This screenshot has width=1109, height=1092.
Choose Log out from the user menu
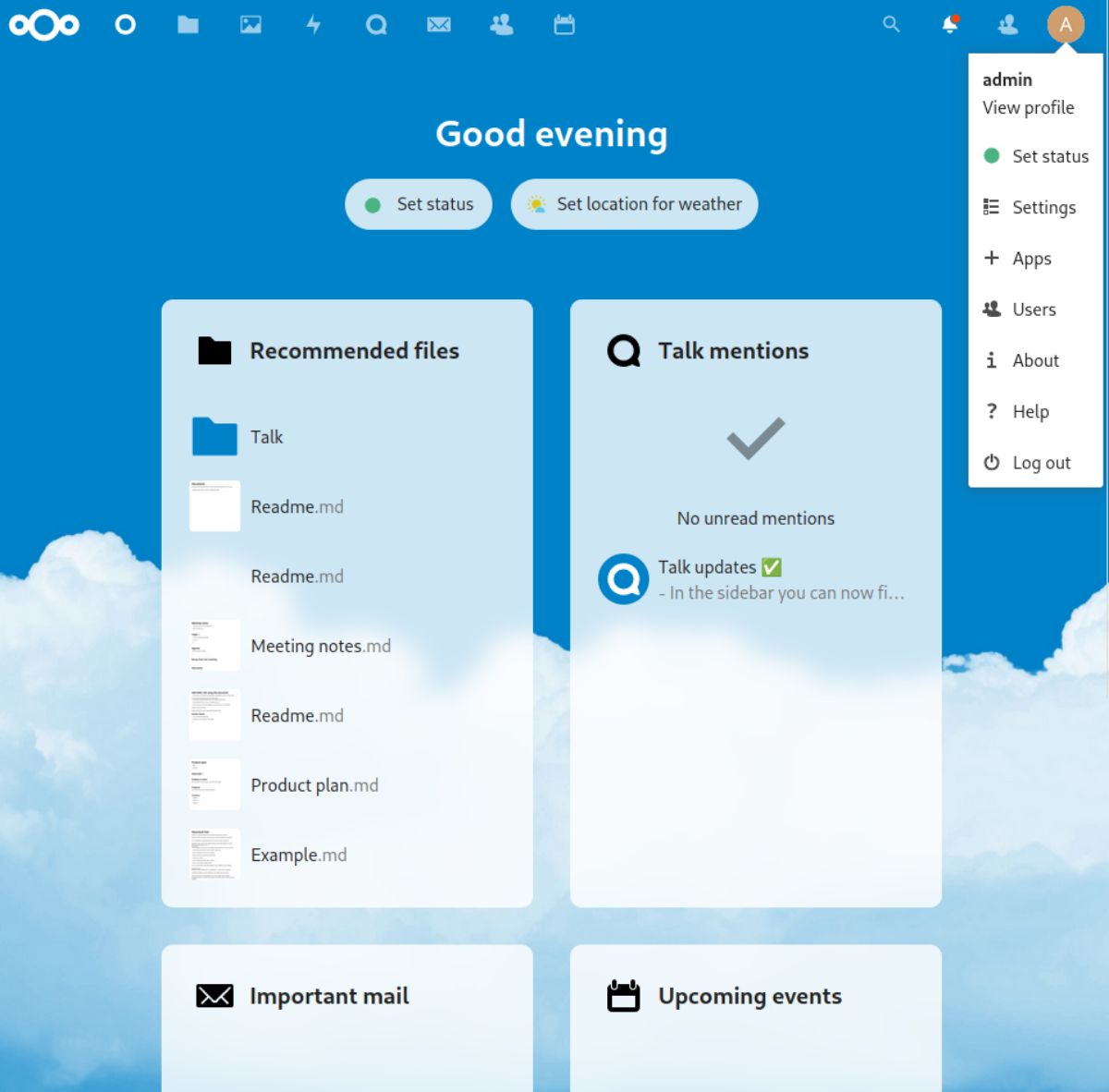[x=1036, y=462]
